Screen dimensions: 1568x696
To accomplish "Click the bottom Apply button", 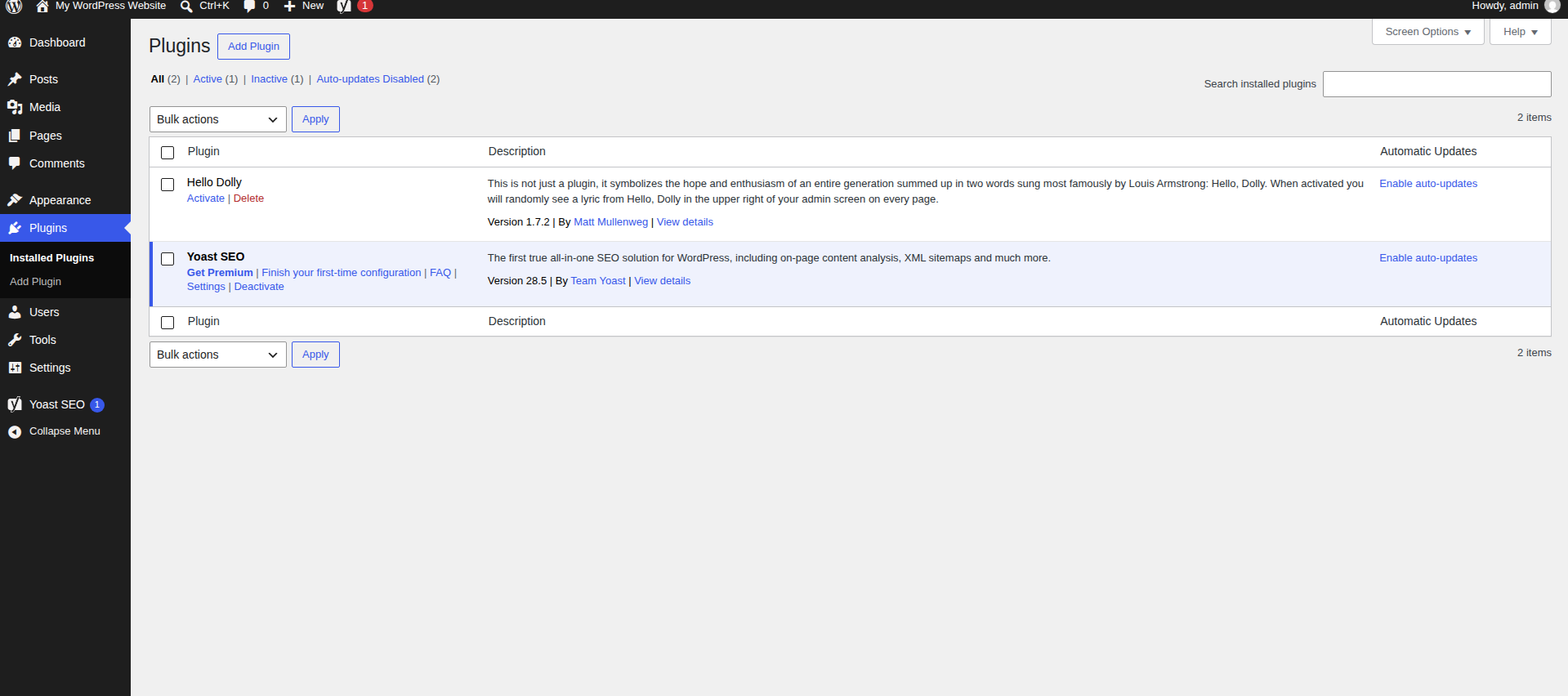I will pyautogui.click(x=315, y=355).
